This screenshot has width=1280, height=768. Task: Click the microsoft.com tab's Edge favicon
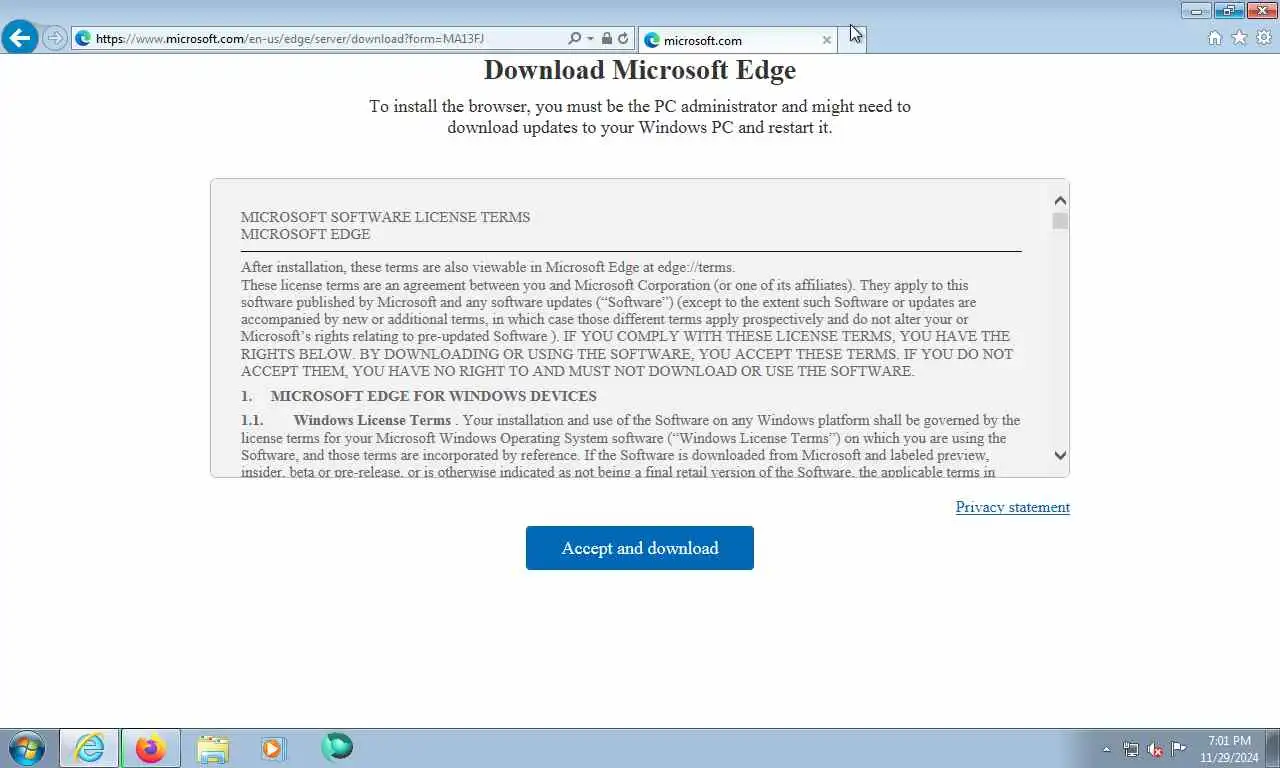coord(652,40)
